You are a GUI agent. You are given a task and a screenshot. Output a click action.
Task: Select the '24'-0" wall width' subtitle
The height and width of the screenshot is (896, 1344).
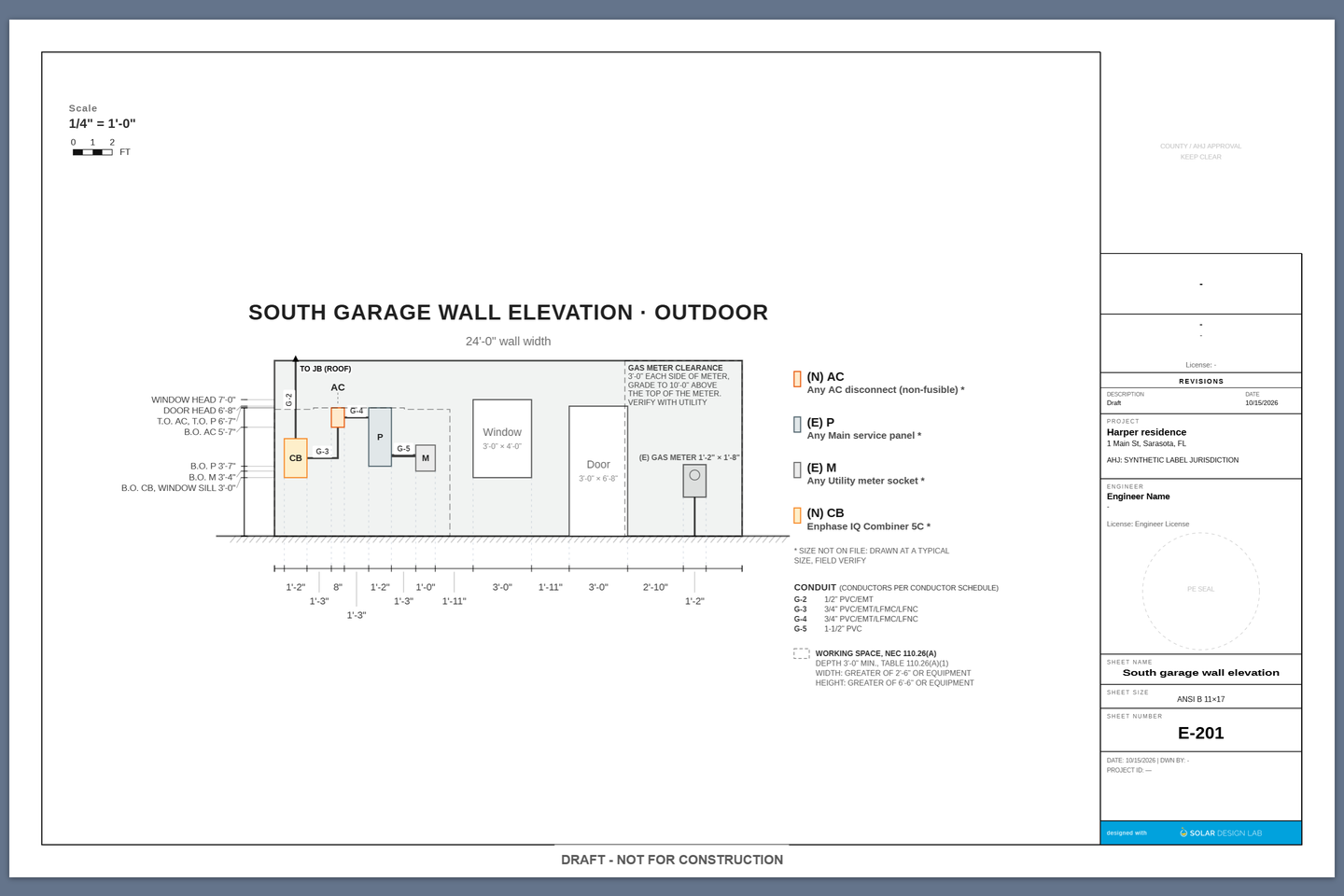click(509, 342)
